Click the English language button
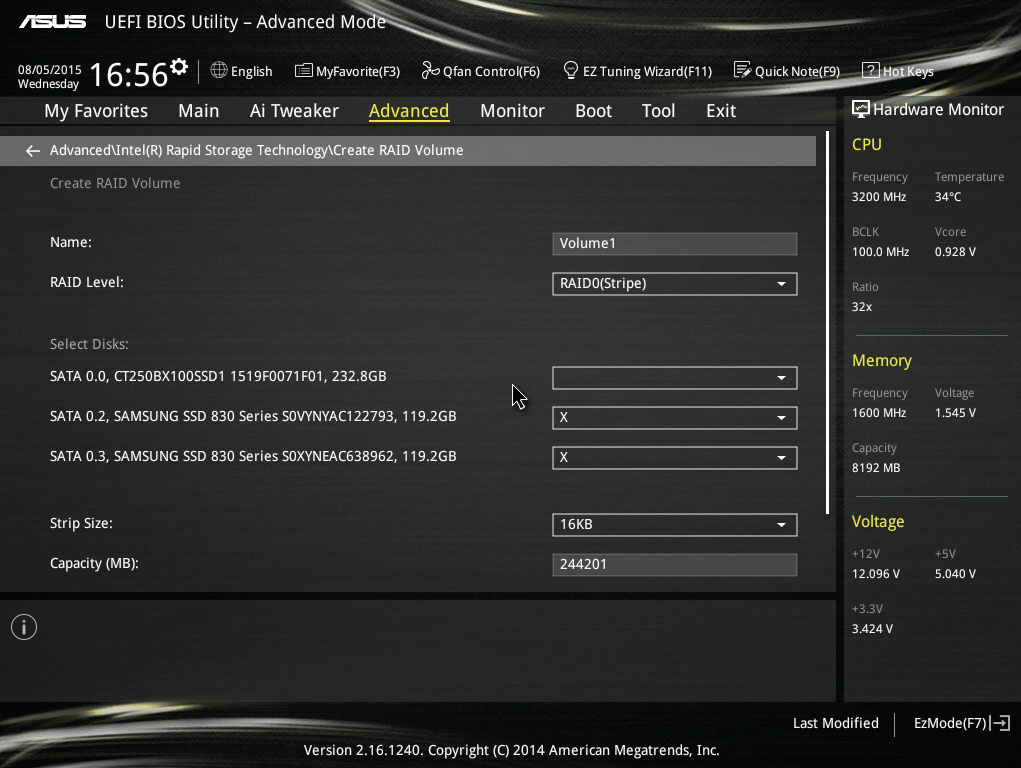 pos(251,72)
